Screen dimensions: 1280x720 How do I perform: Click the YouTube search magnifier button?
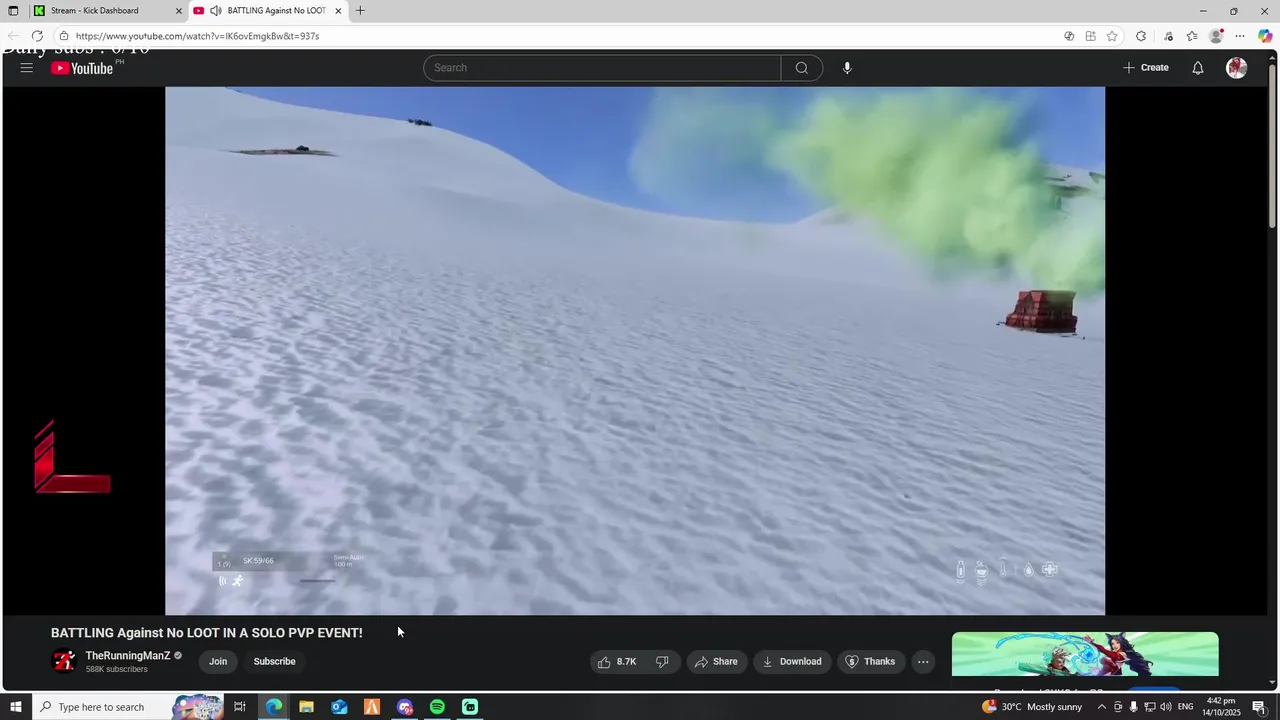802,68
